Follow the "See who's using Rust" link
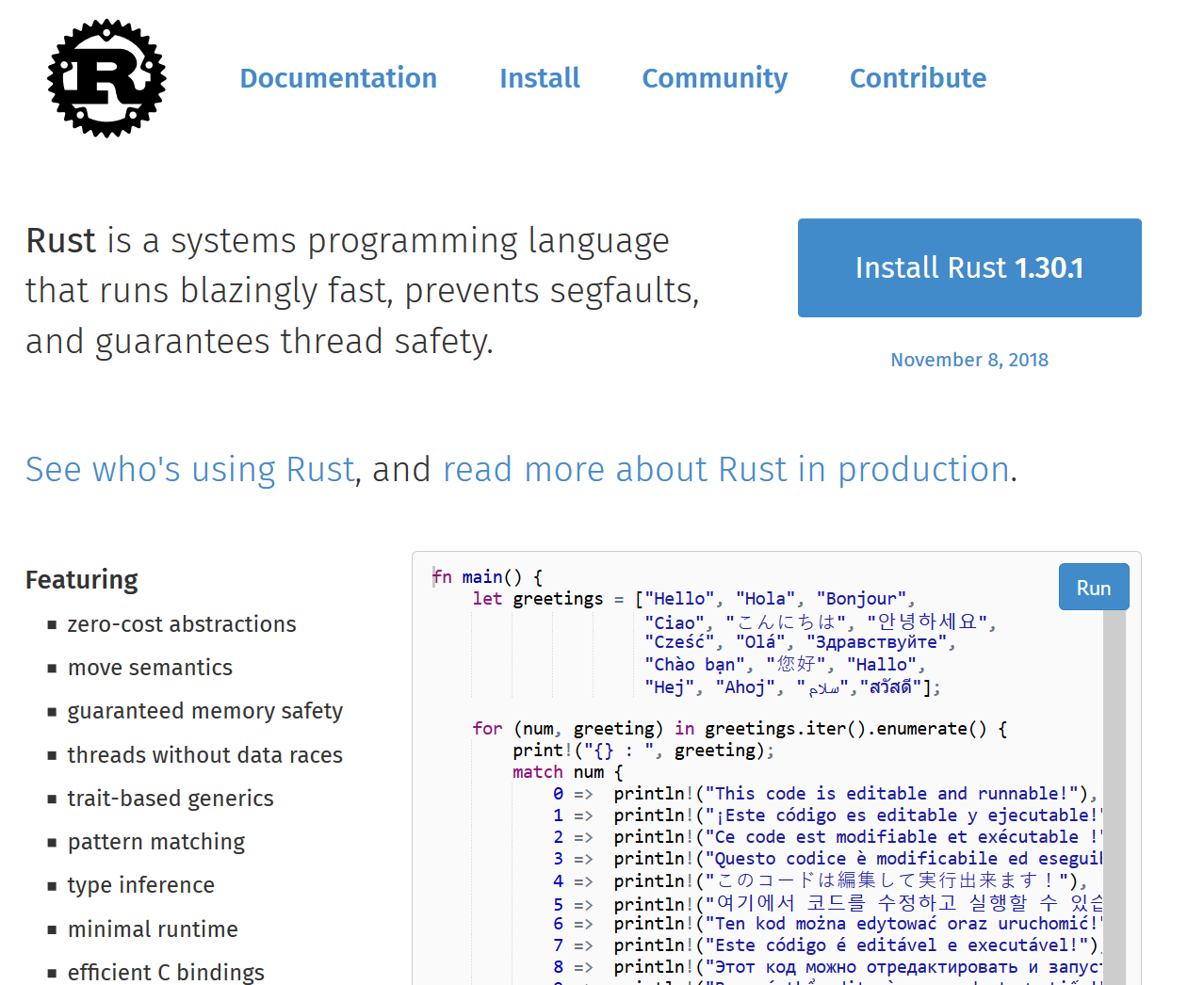This screenshot has height=985, width=1204. pos(189,469)
